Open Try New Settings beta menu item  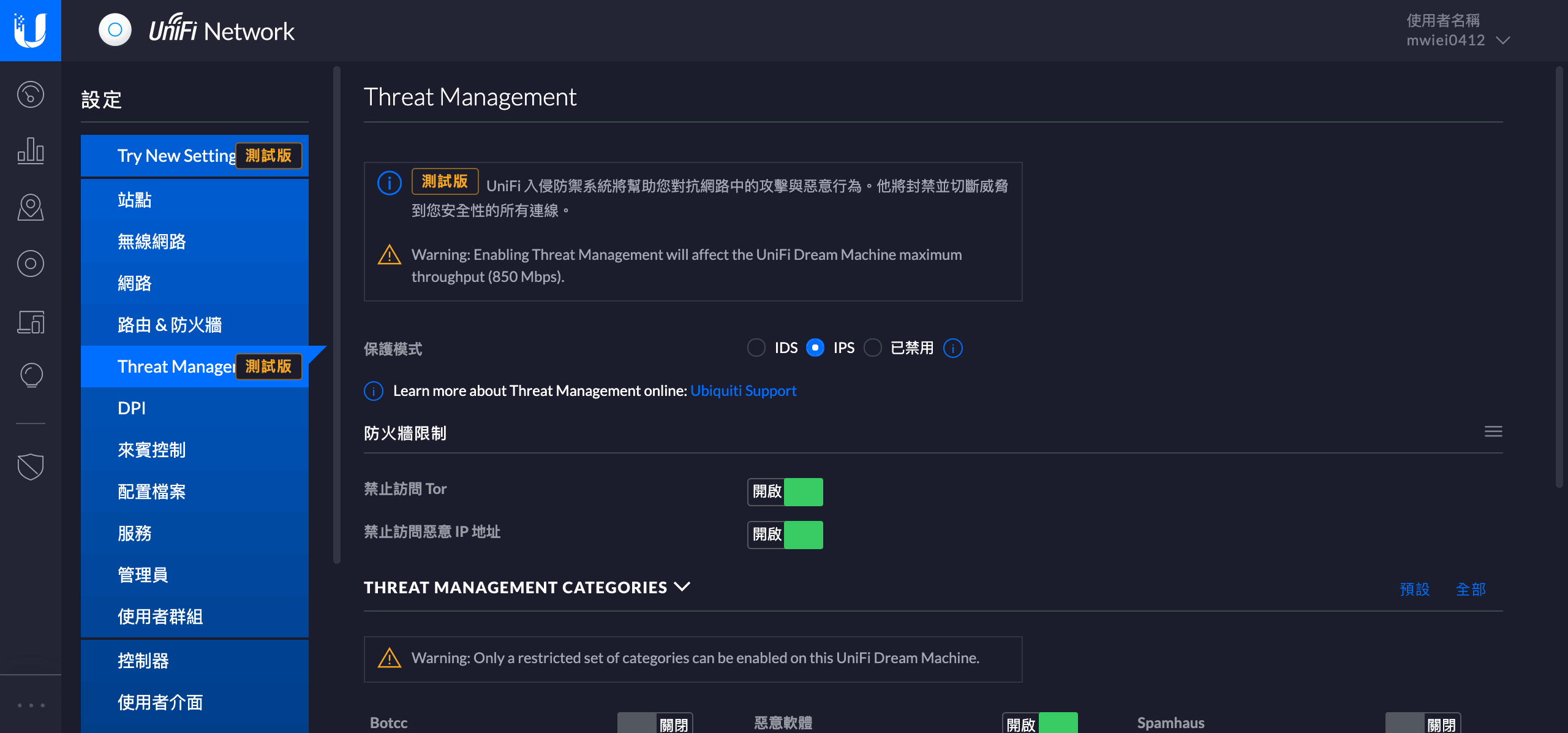tap(195, 156)
